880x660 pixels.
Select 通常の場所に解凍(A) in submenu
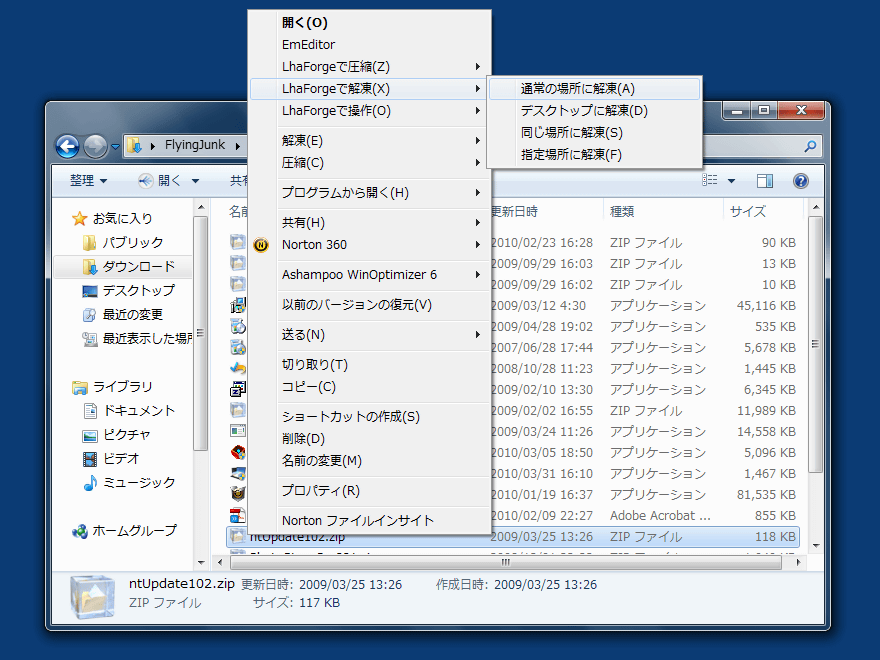594,89
